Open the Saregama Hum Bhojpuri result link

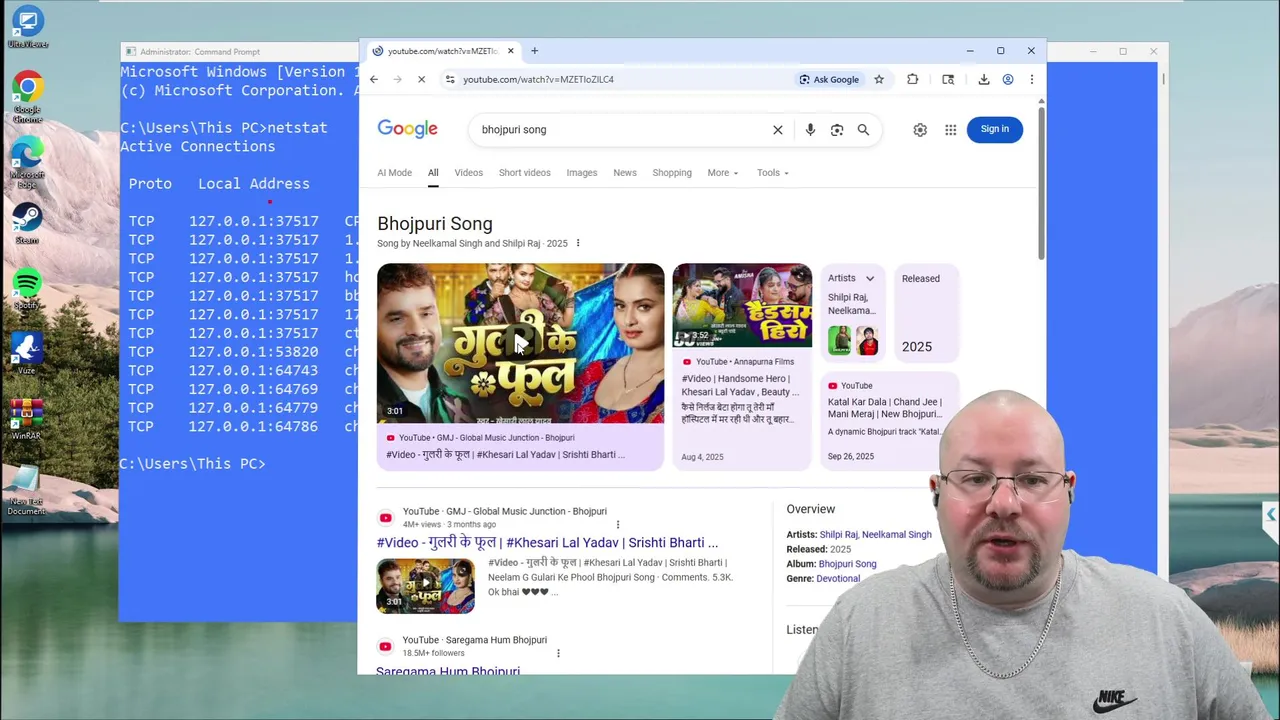pyautogui.click(x=448, y=671)
